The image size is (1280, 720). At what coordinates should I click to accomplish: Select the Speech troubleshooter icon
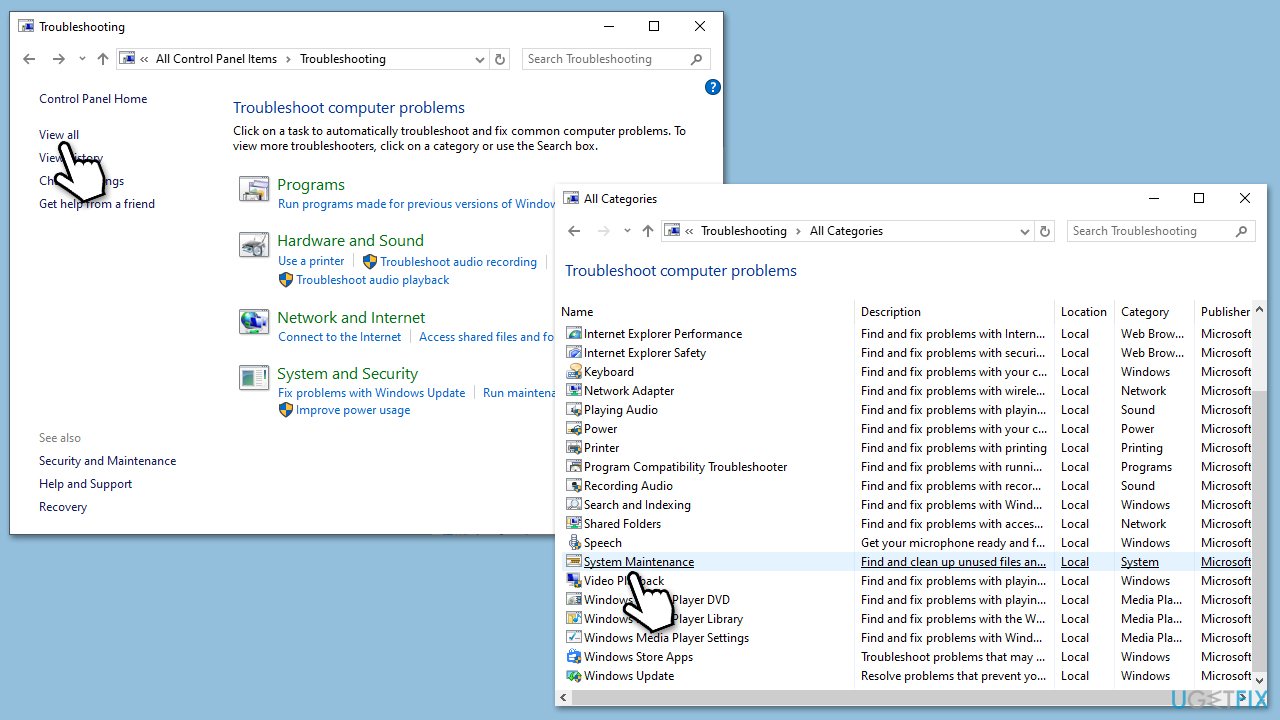[x=573, y=543]
